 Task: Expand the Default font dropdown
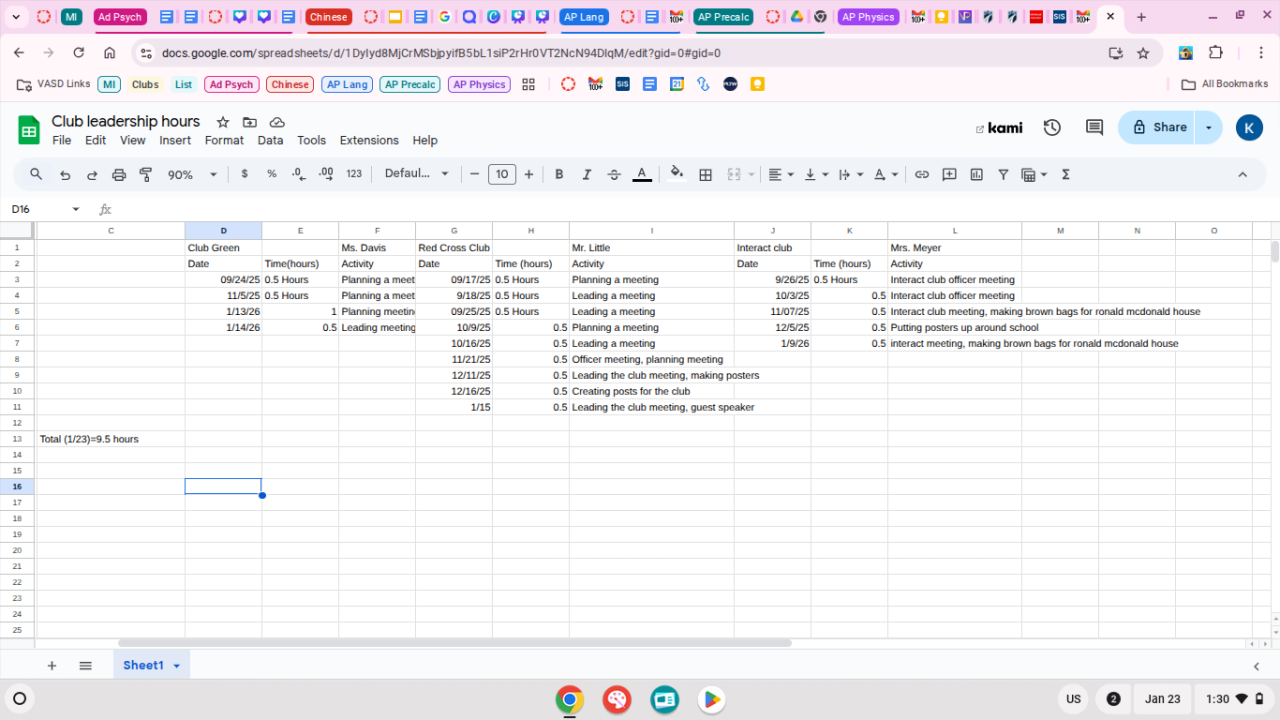pos(417,174)
